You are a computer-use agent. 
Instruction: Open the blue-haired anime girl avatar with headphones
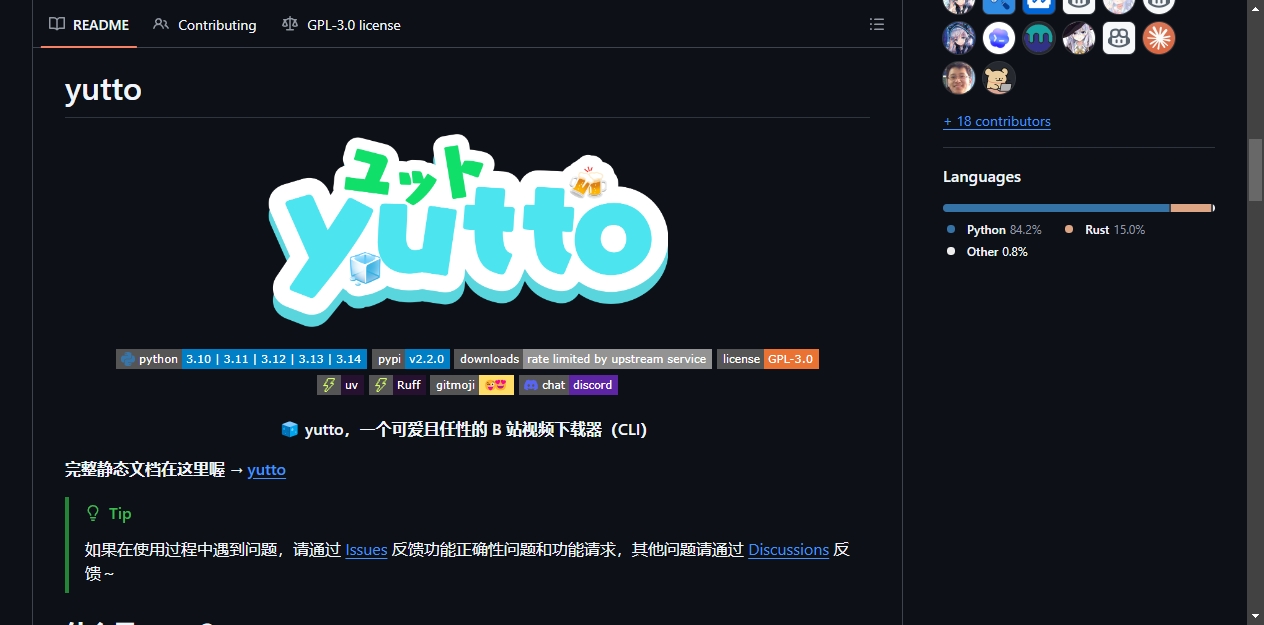click(959, 39)
